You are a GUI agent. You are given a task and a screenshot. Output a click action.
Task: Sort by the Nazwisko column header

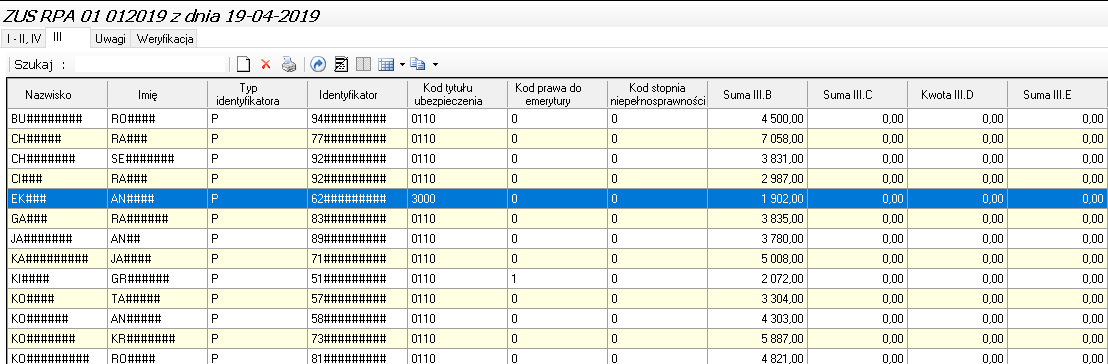tap(57, 95)
